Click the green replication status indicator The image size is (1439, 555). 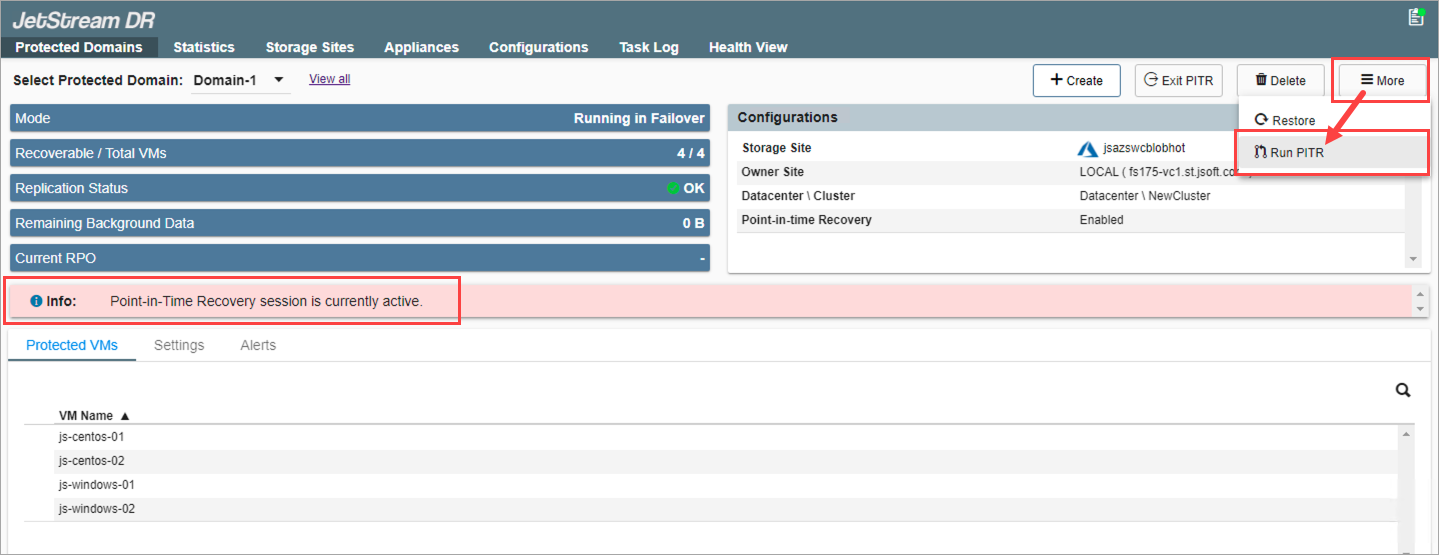coord(673,188)
